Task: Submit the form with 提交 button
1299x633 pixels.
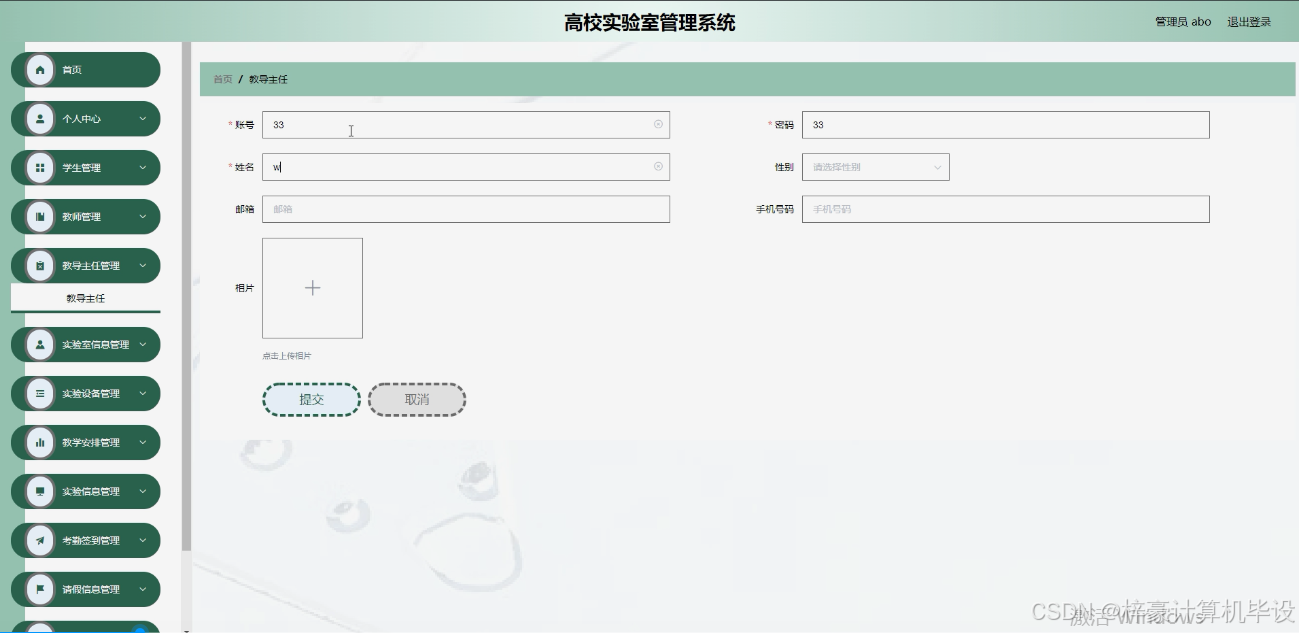Action: click(311, 399)
